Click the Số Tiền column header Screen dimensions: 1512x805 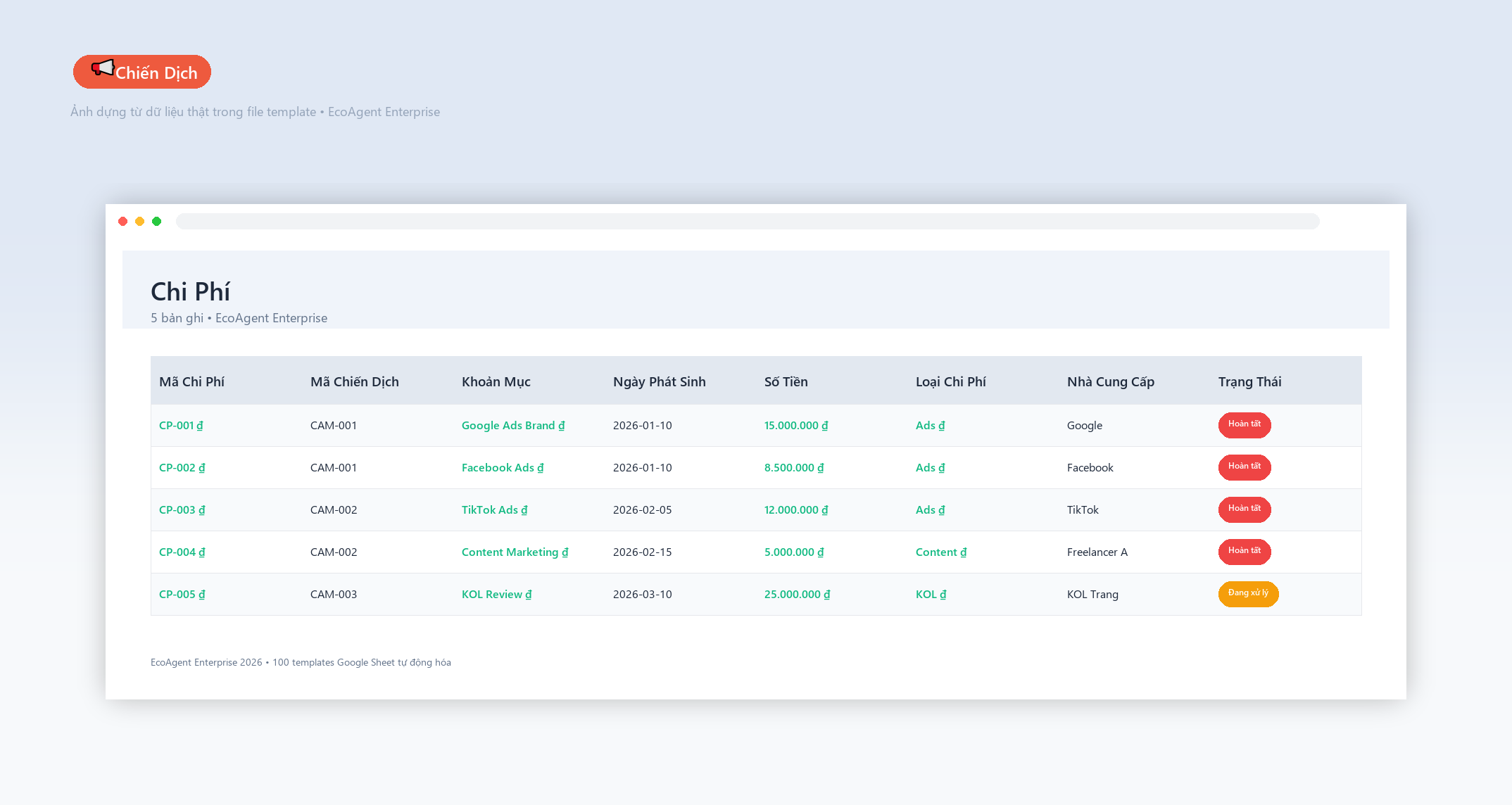[786, 381]
